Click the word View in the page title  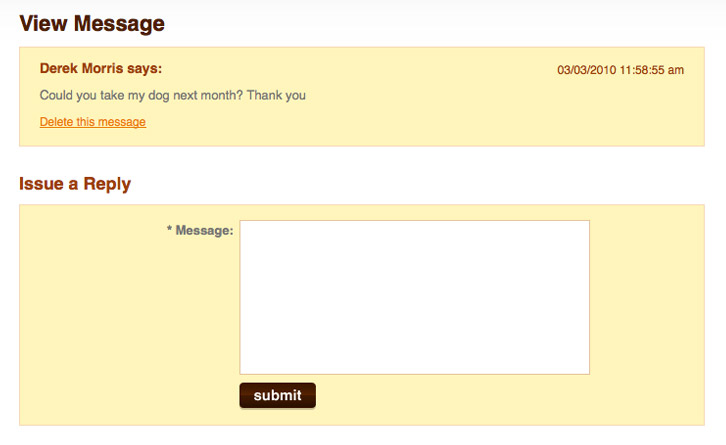coord(43,23)
